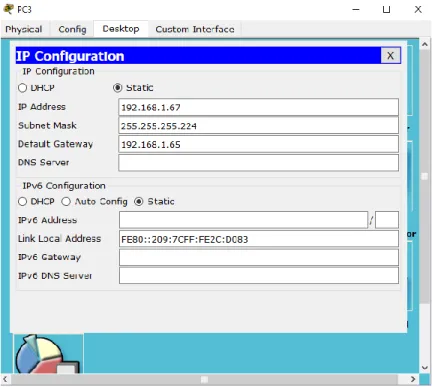Focus the empty DNS Server field

(x=258, y=163)
